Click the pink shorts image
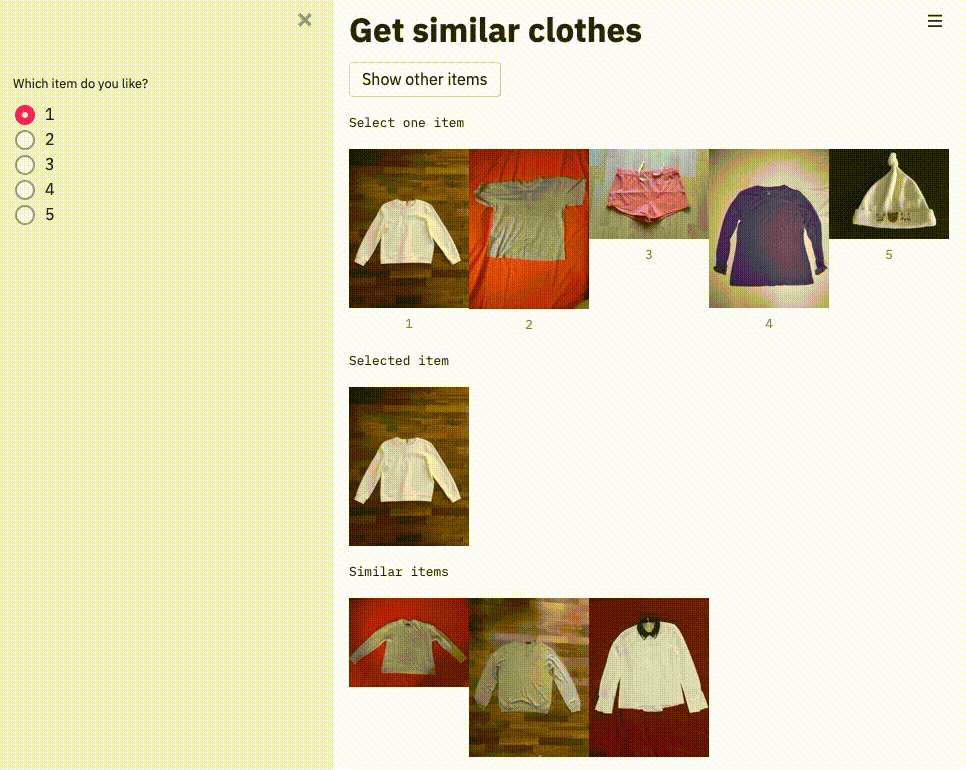 649,194
